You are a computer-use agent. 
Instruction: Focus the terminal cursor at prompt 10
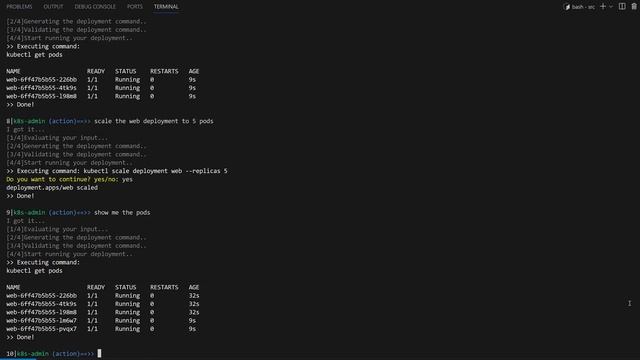tap(99, 353)
